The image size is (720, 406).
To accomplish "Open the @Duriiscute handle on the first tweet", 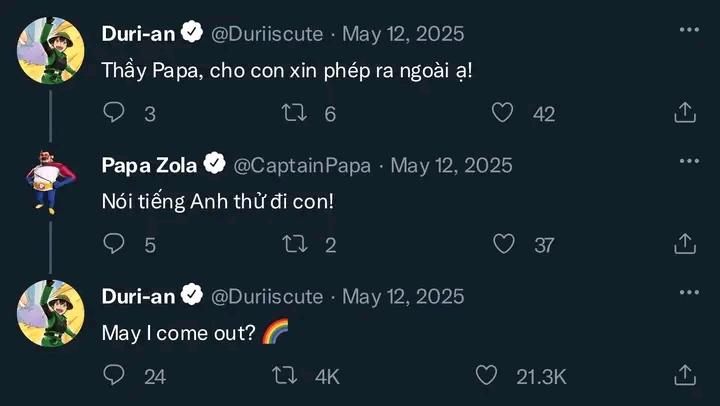I will pyautogui.click(x=266, y=33).
